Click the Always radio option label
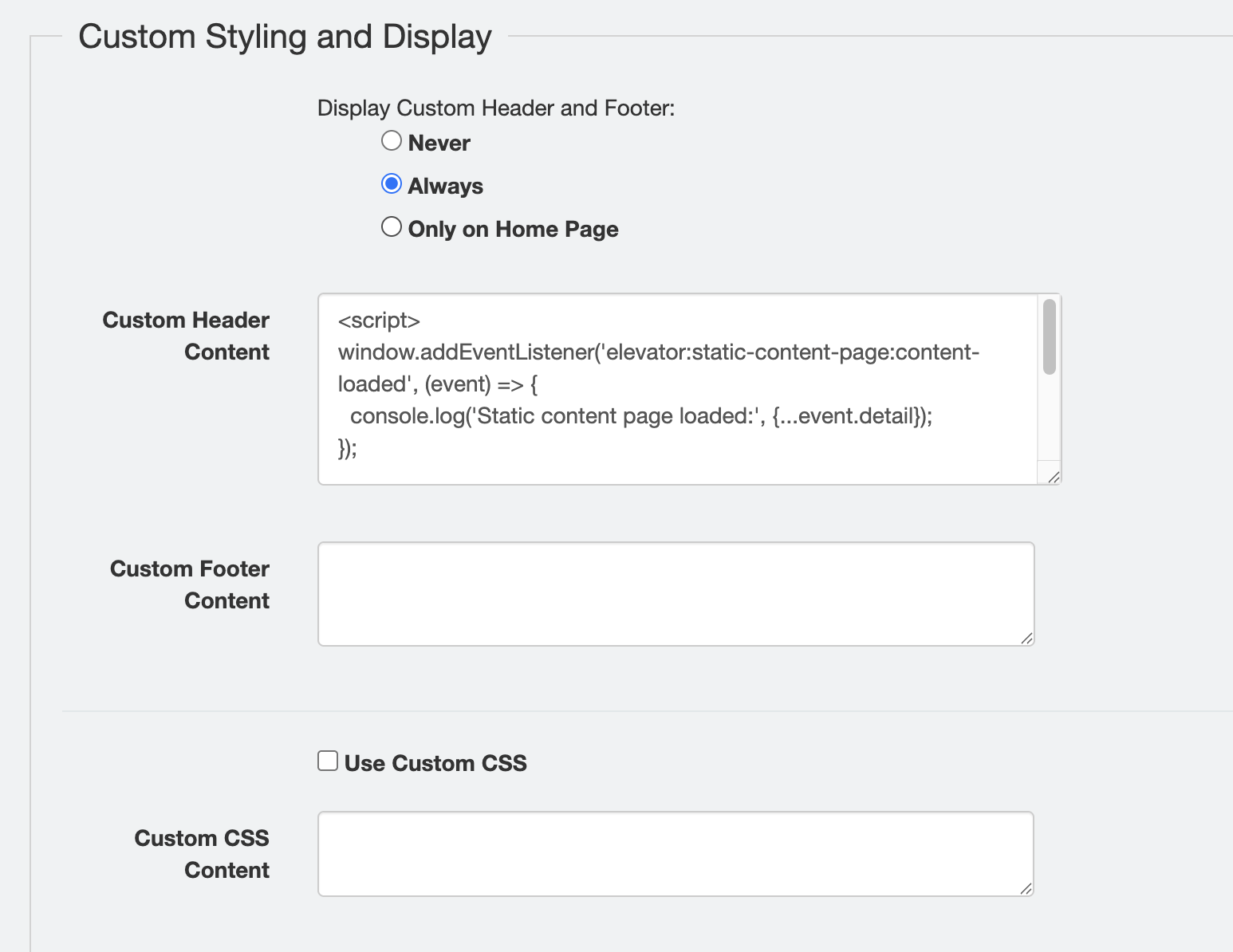 pyautogui.click(x=445, y=185)
